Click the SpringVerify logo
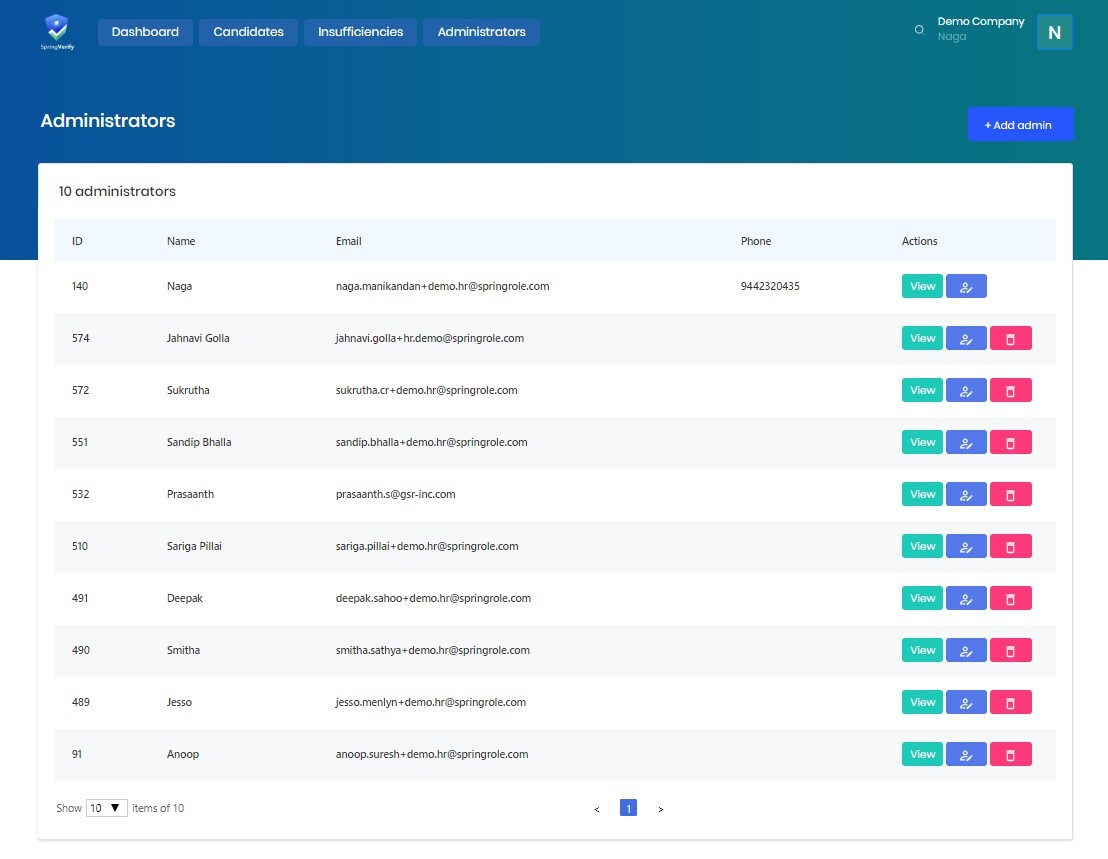 [x=57, y=31]
